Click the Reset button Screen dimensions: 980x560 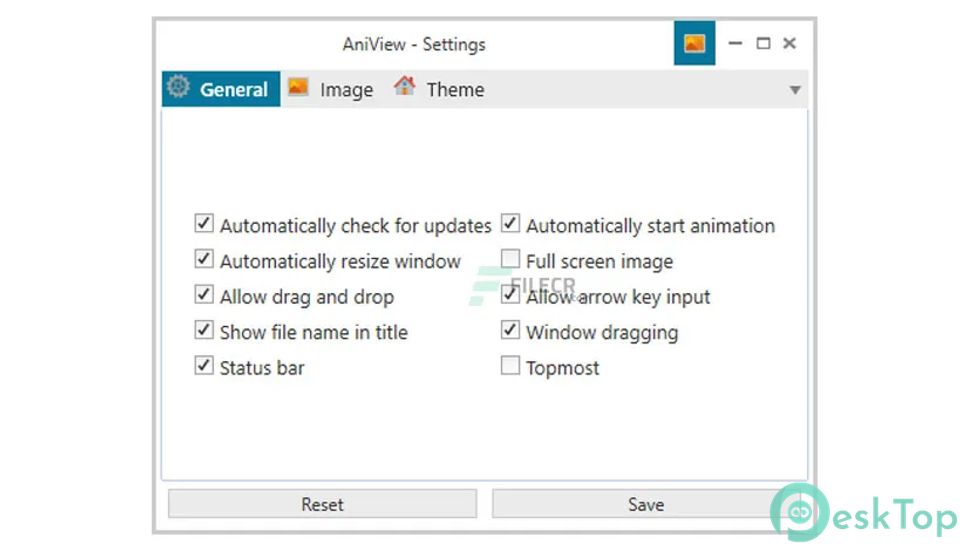click(322, 504)
